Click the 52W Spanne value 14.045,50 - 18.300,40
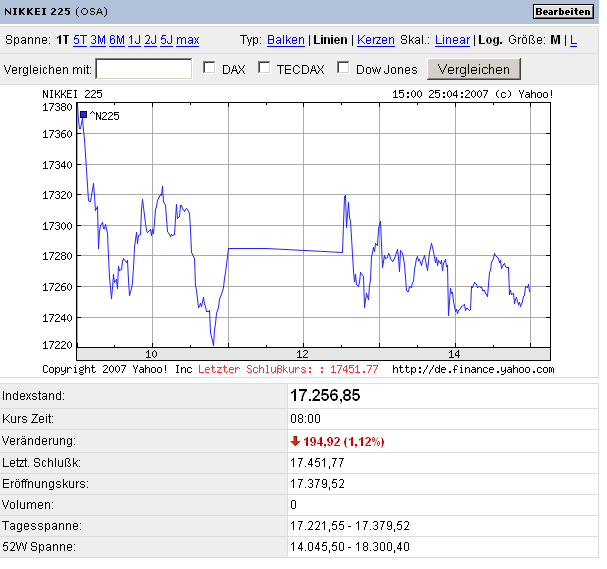607x569 pixels. tap(350, 547)
